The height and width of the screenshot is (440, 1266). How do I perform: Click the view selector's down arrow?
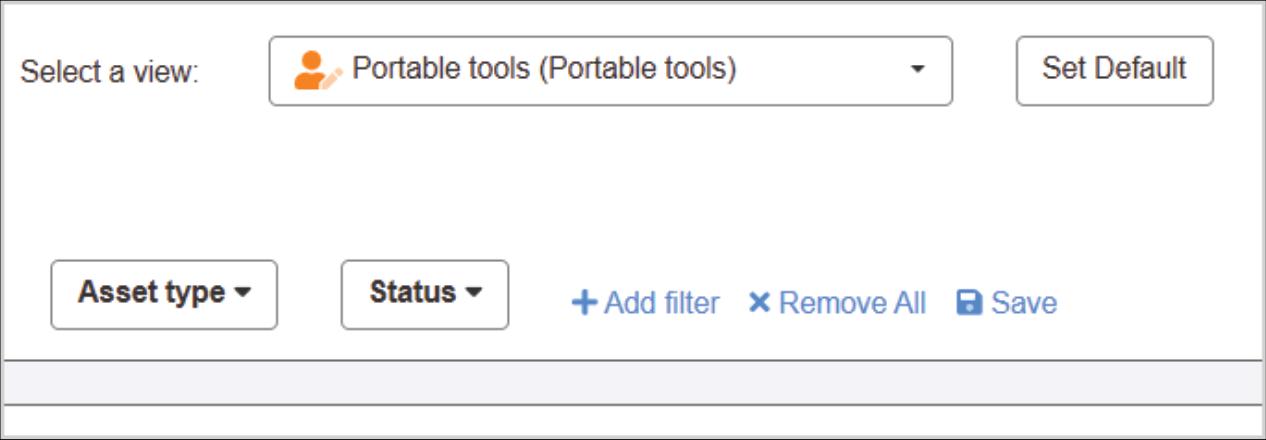pos(917,70)
